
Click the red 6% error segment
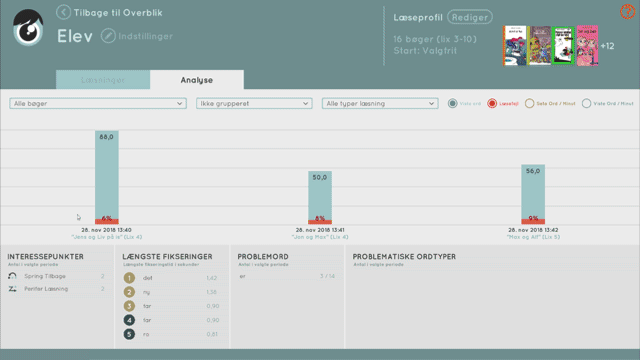click(x=107, y=222)
